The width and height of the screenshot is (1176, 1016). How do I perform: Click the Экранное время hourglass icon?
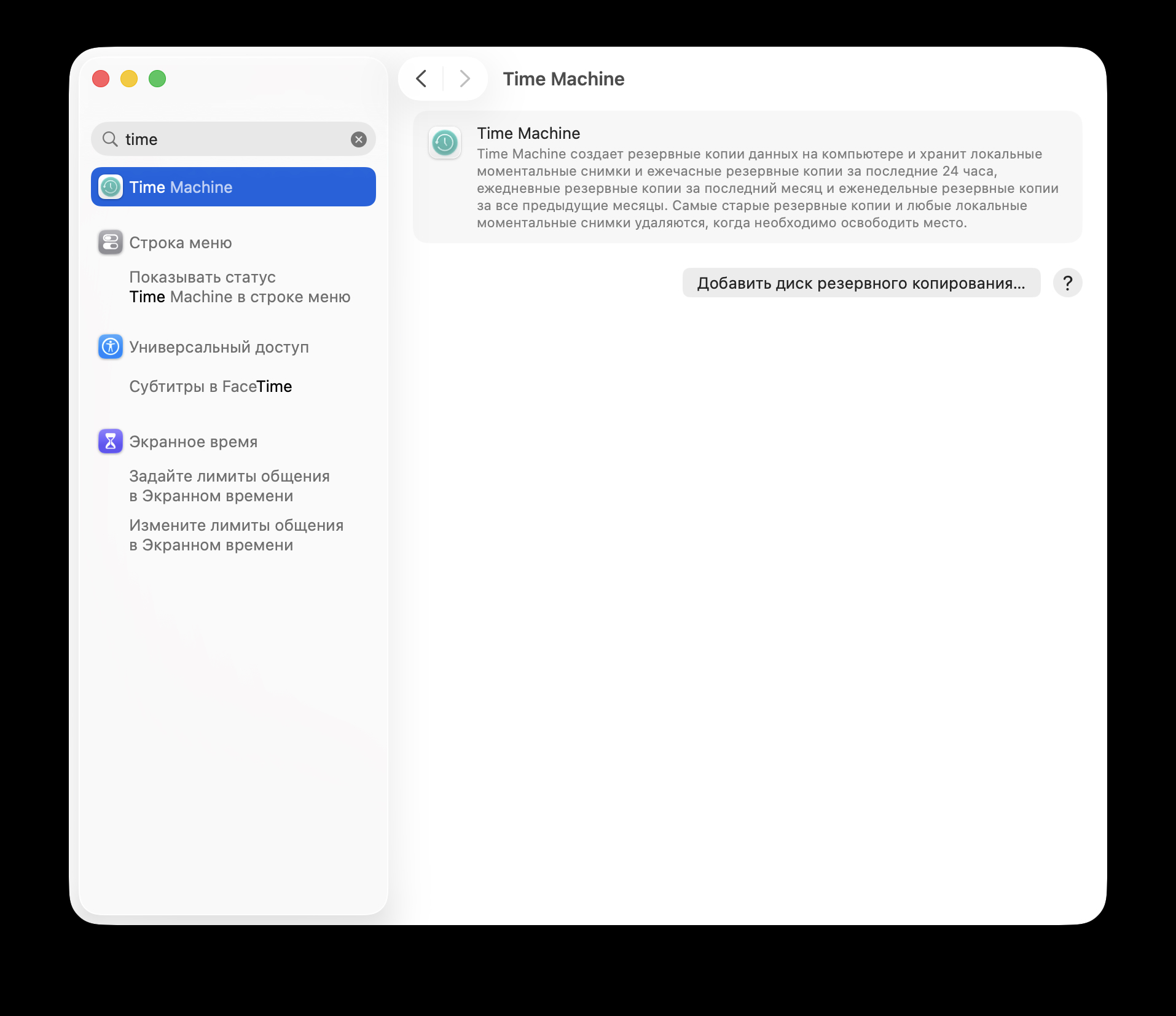pos(111,442)
